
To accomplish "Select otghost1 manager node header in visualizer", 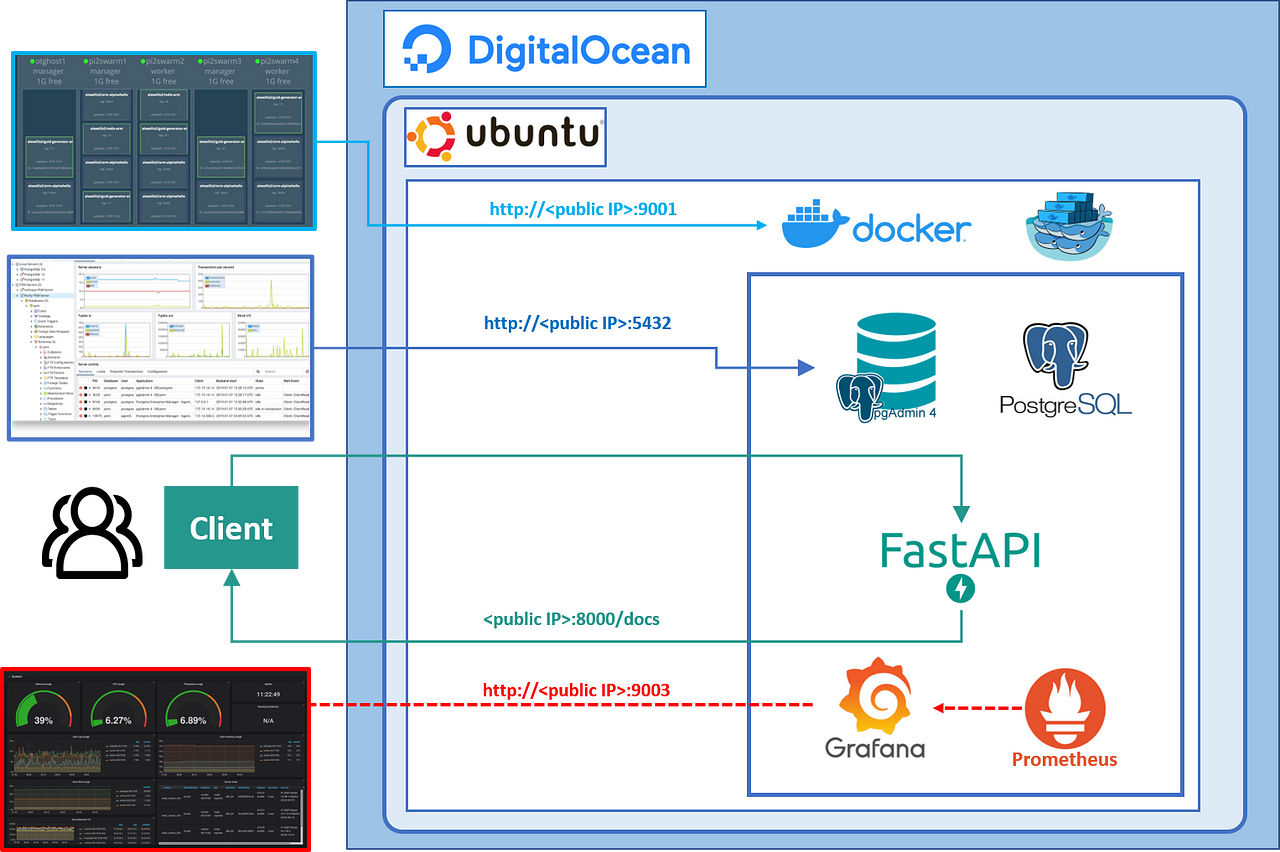I will tap(48, 72).
